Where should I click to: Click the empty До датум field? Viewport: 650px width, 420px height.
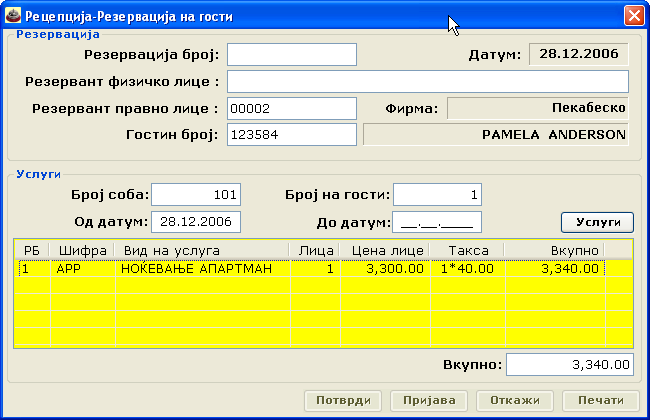point(438,221)
